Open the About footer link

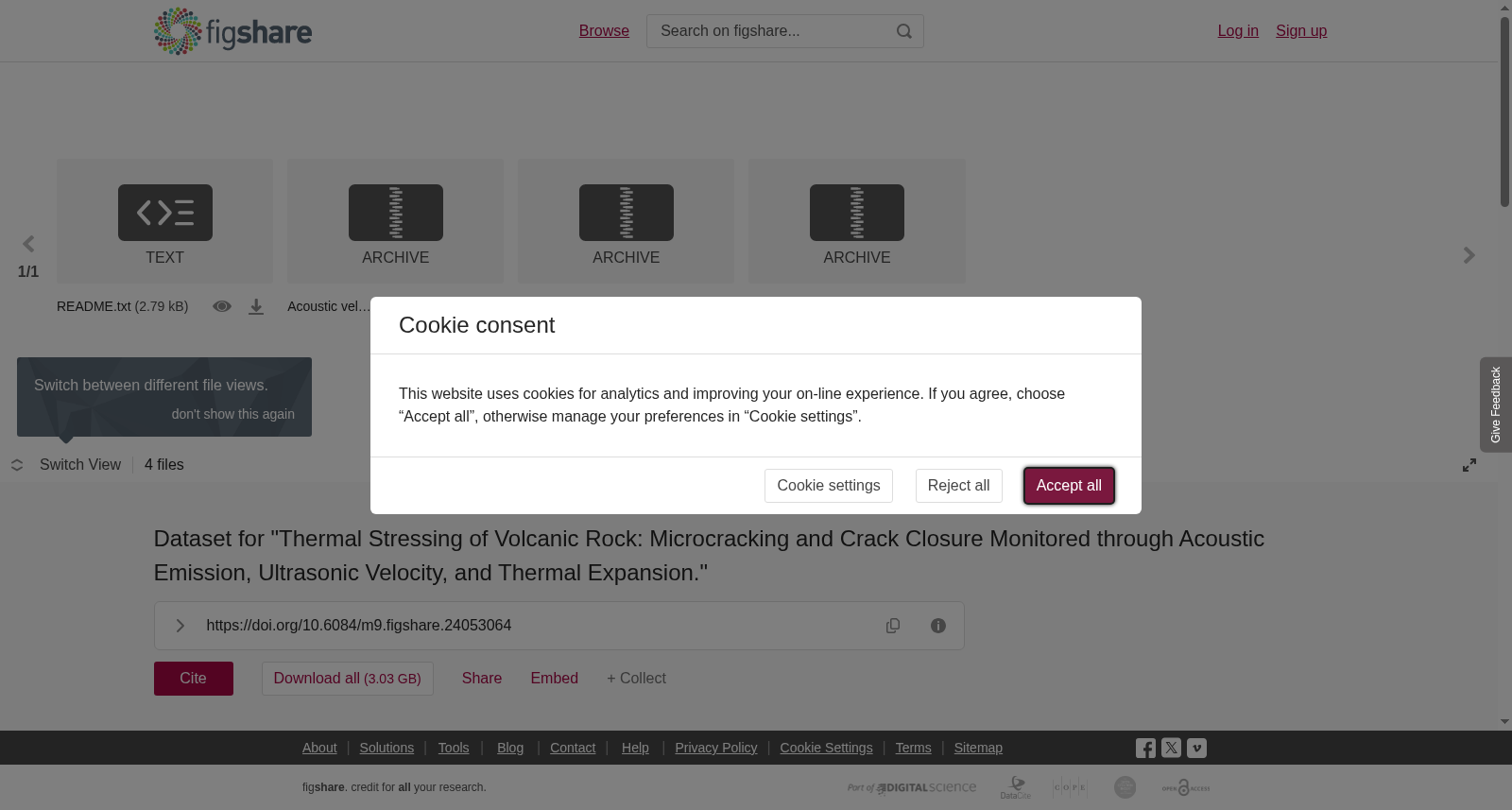click(319, 748)
